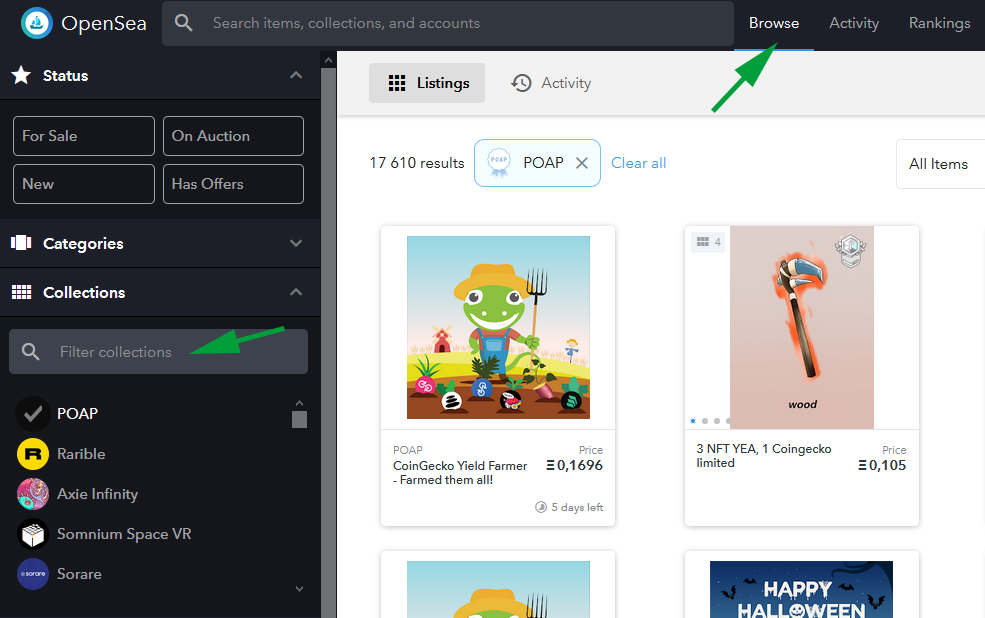Click the first carousel dot on the wood card

click(x=693, y=421)
